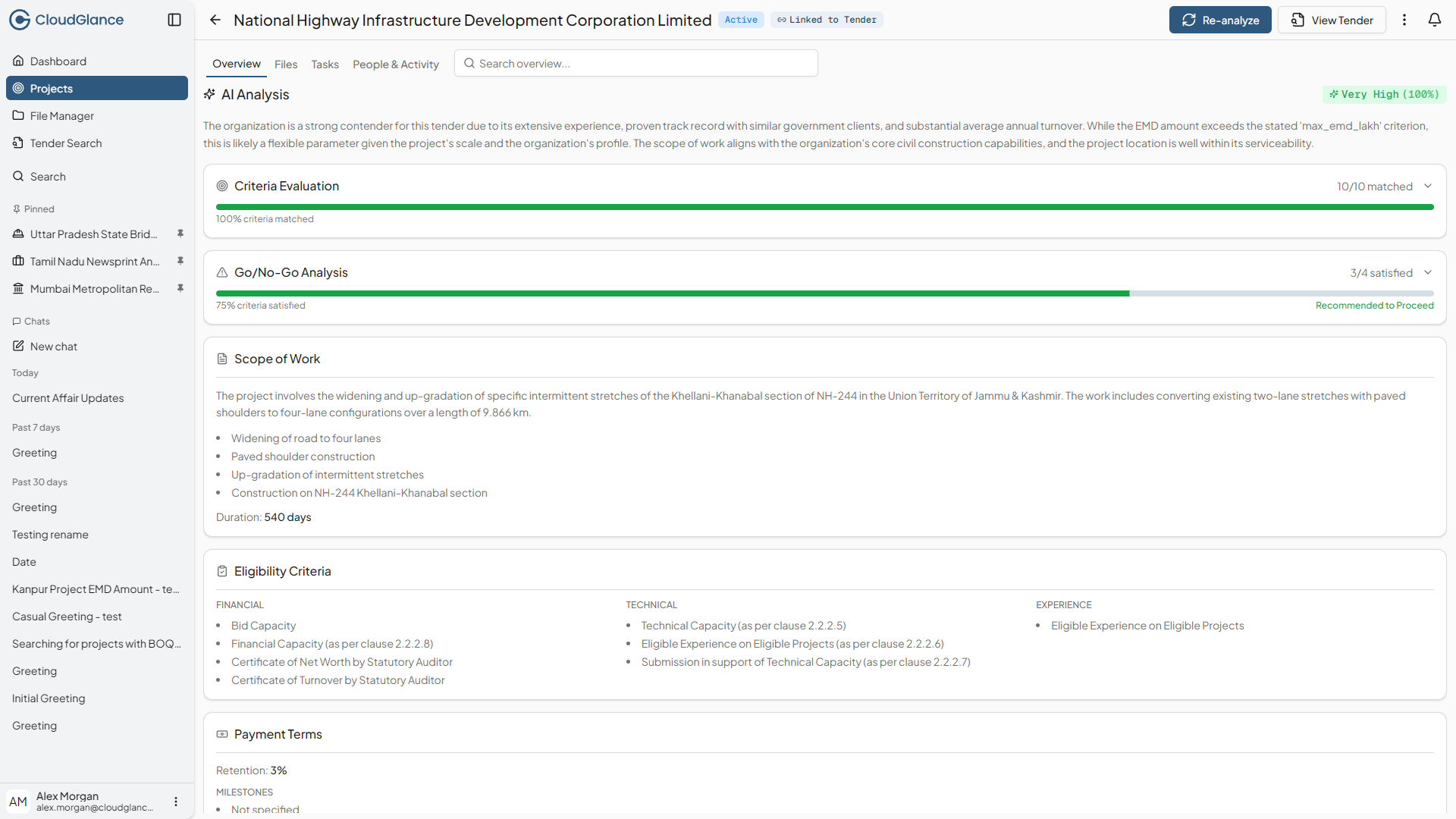Expand Go/No-Go Analysis chevron
This screenshot has height=819, width=1456.
click(x=1428, y=273)
